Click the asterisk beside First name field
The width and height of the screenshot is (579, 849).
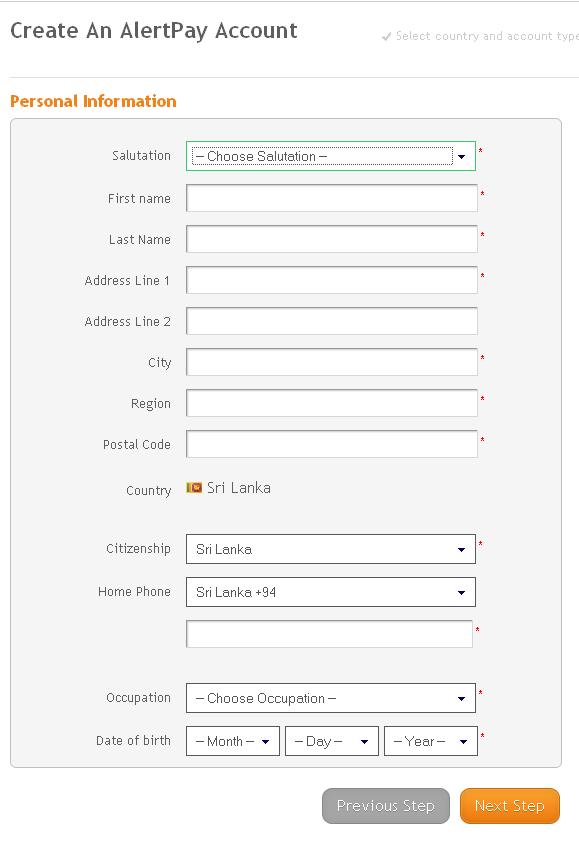[484, 191]
